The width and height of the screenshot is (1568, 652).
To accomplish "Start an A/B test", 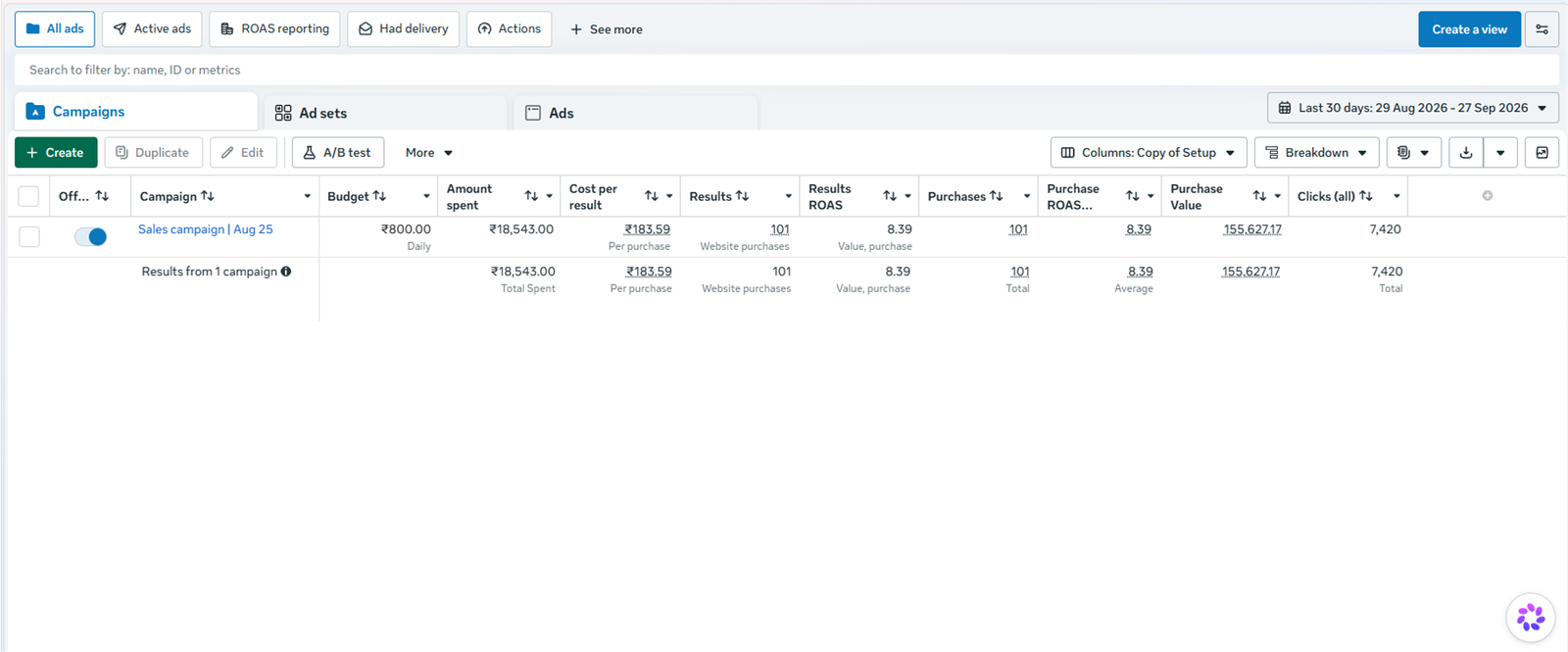I will coord(338,153).
